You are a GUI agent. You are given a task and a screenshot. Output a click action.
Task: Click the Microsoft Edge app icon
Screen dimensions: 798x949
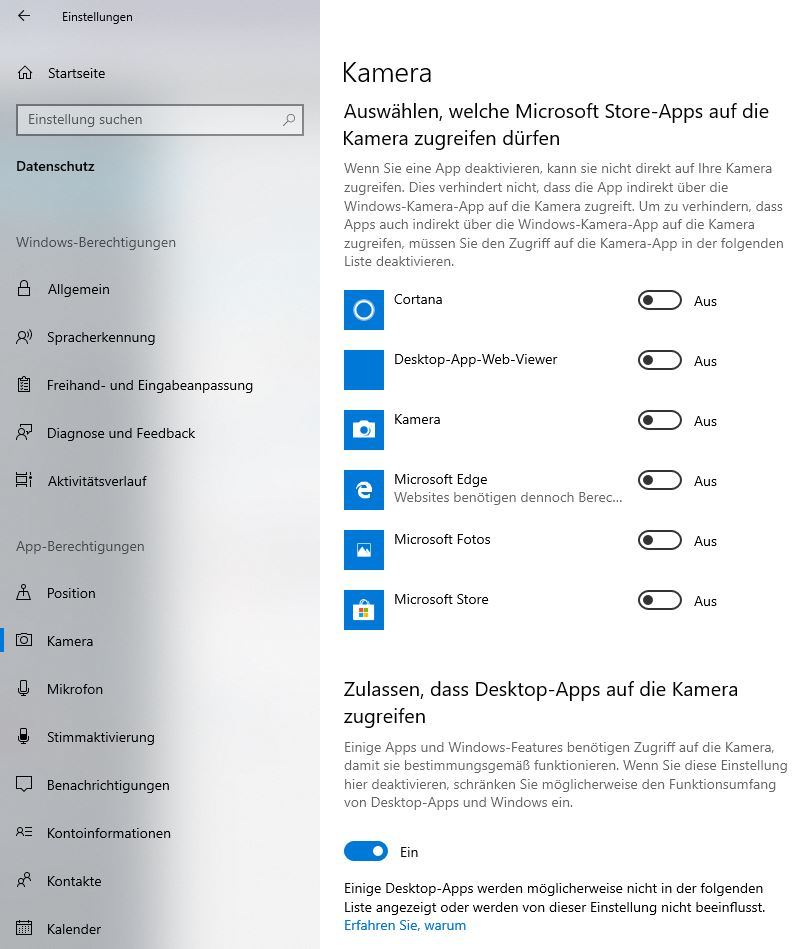364,490
